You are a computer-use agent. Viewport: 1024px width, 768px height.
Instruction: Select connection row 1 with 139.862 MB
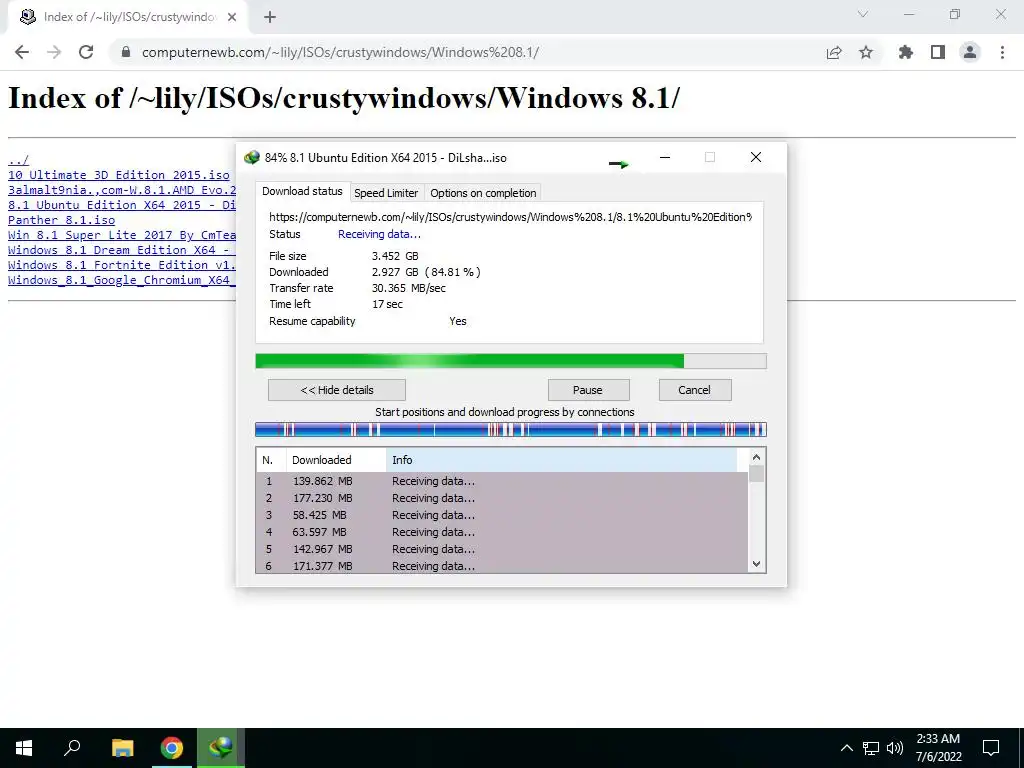click(502, 481)
